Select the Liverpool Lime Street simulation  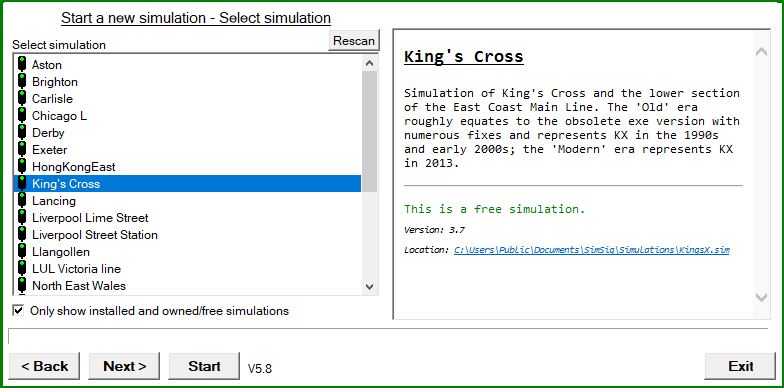click(x=188, y=218)
